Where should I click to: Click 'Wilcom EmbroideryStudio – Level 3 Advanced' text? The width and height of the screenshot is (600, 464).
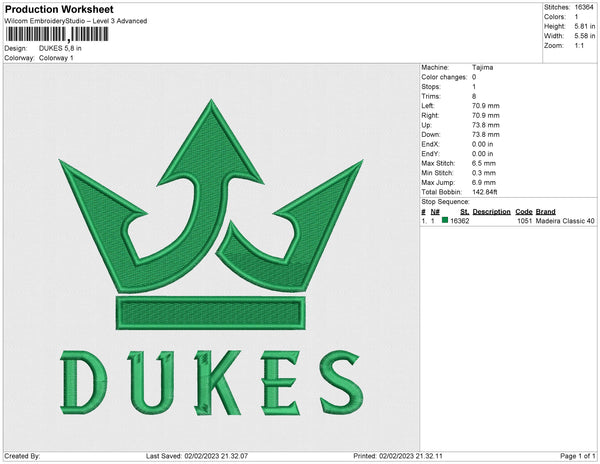point(76,21)
